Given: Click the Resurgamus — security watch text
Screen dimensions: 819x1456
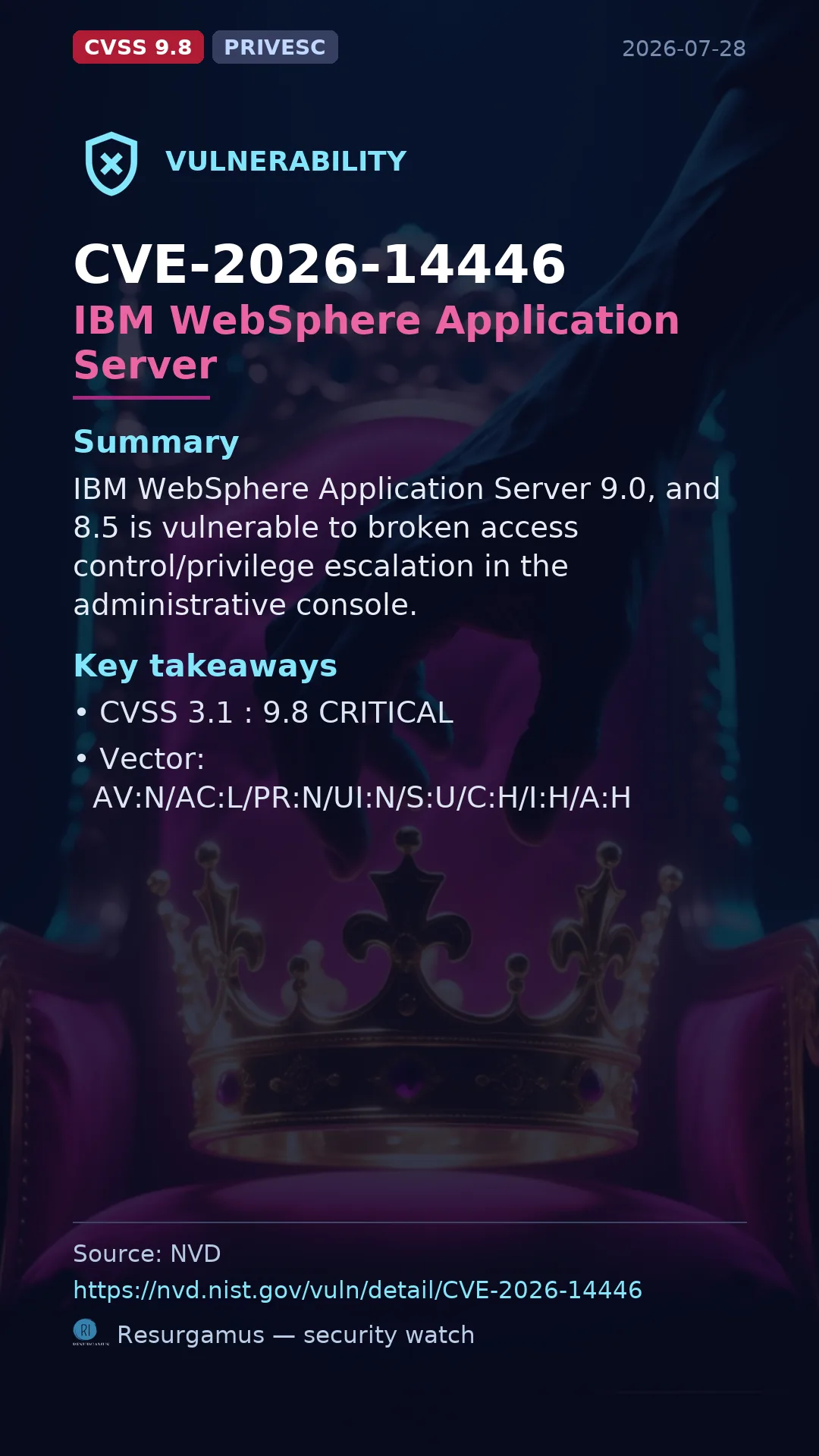Looking at the screenshot, I should [x=296, y=1335].
